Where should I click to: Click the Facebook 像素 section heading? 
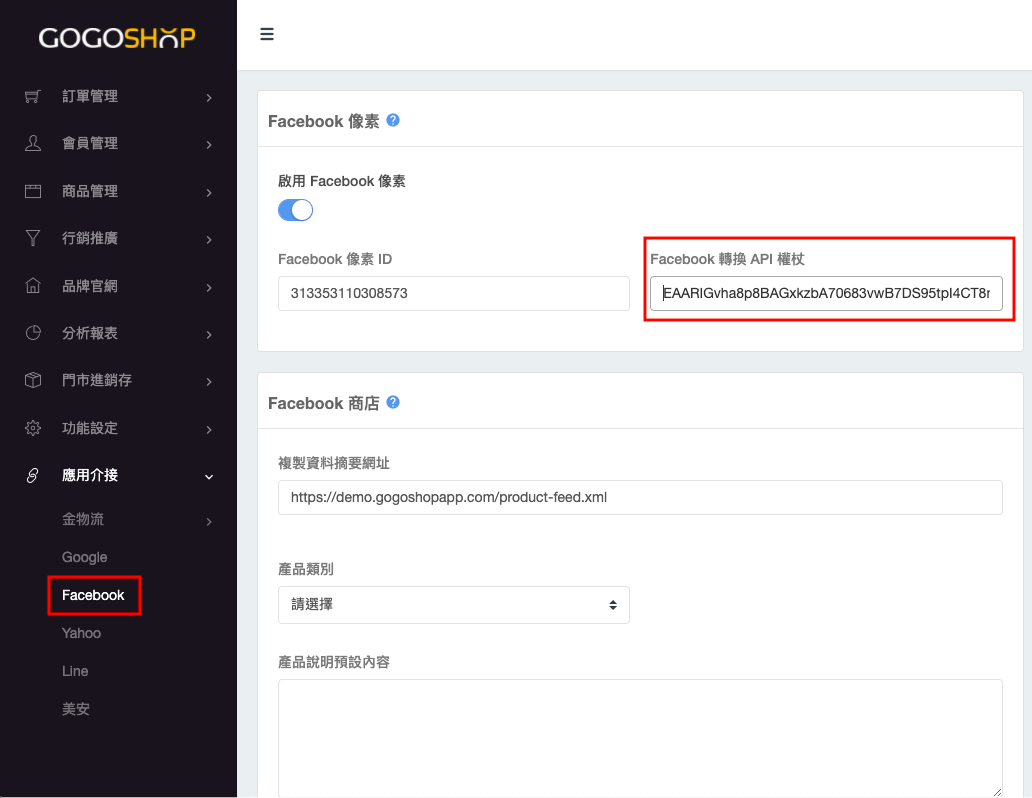[323, 121]
